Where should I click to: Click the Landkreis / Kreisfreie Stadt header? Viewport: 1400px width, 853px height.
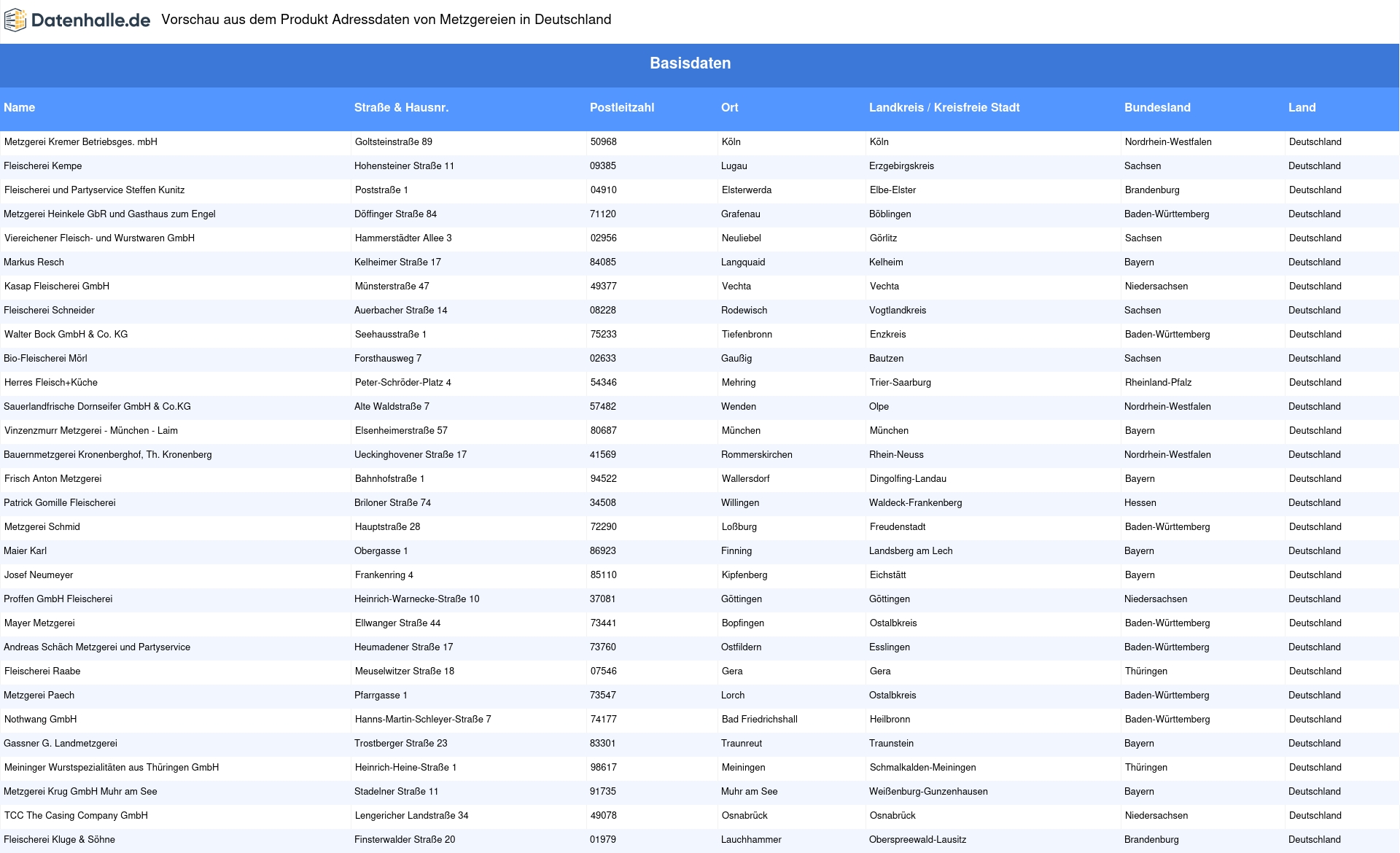[944, 108]
